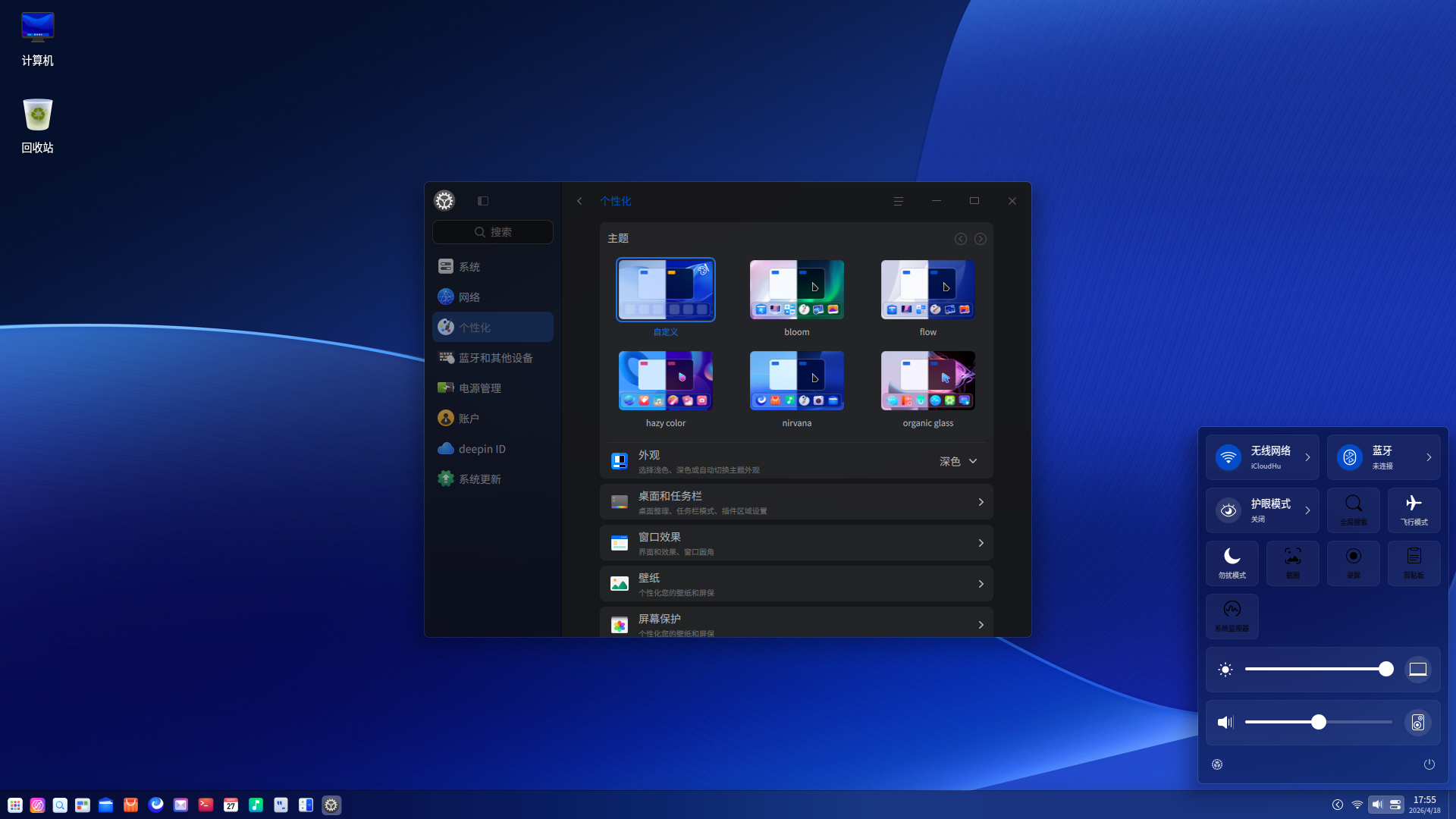Start screen recording with 录屏 tile
Image resolution: width=1456 pixels, height=819 pixels.
click(1353, 563)
